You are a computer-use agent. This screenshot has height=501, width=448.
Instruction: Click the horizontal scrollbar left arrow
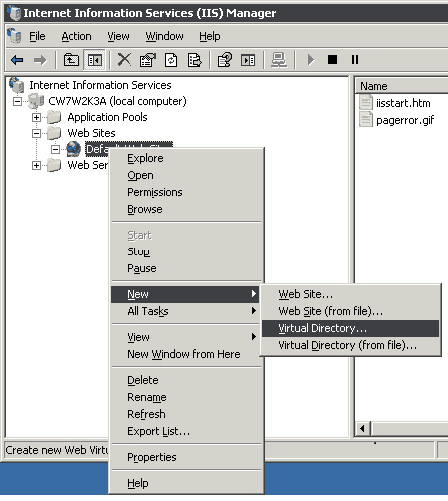pyautogui.click(x=363, y=428)
